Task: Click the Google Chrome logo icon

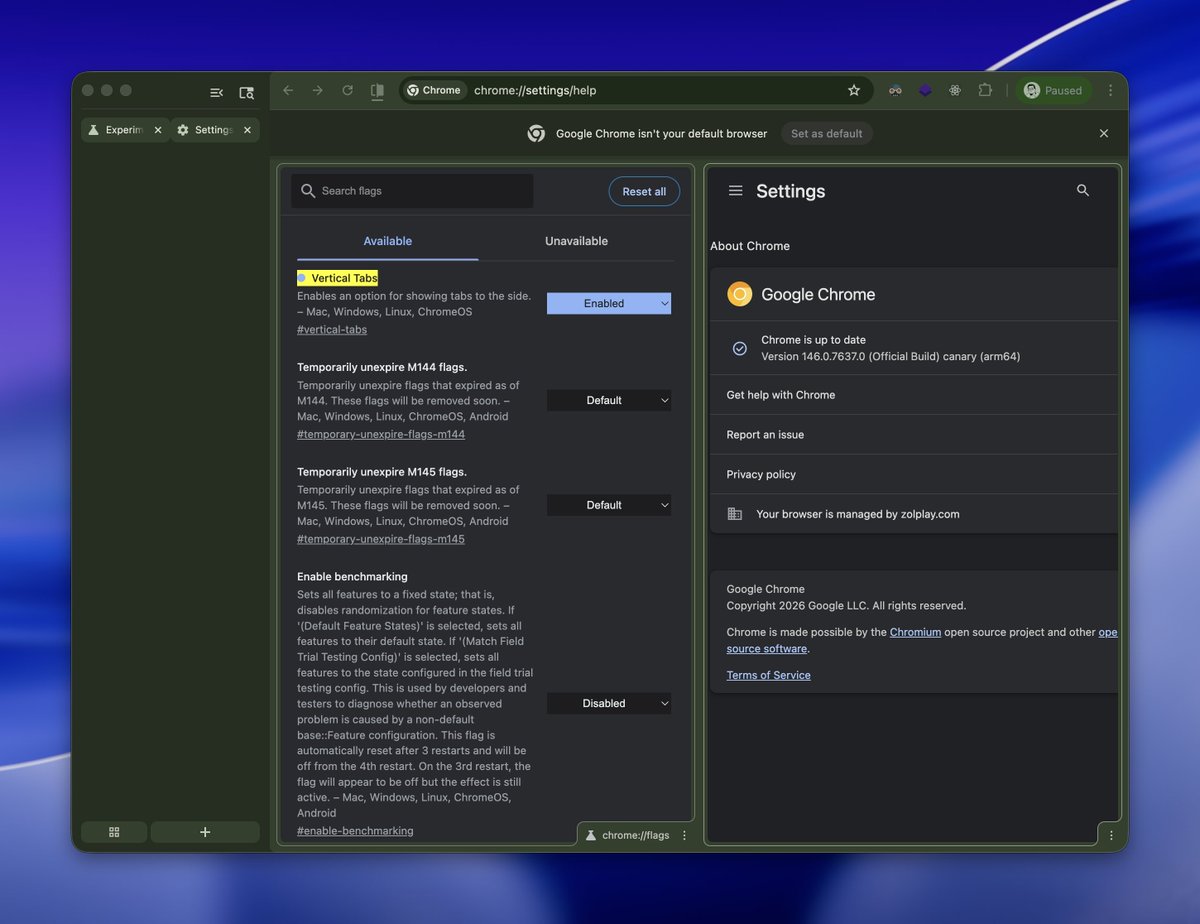Action: point(740,294)
